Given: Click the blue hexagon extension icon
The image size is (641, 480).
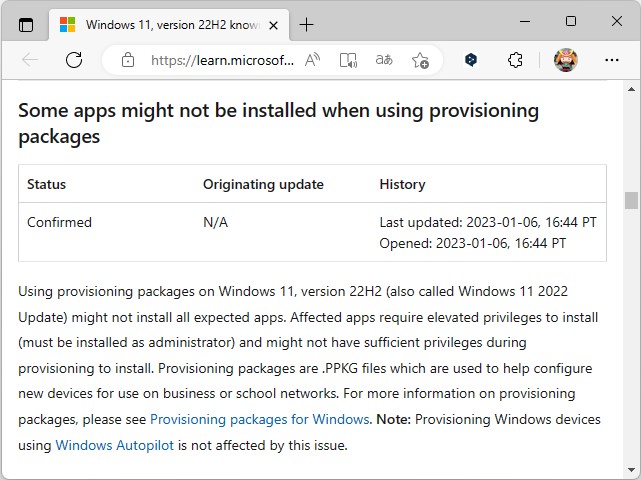Looking at the screenshot, I should 471,60.
